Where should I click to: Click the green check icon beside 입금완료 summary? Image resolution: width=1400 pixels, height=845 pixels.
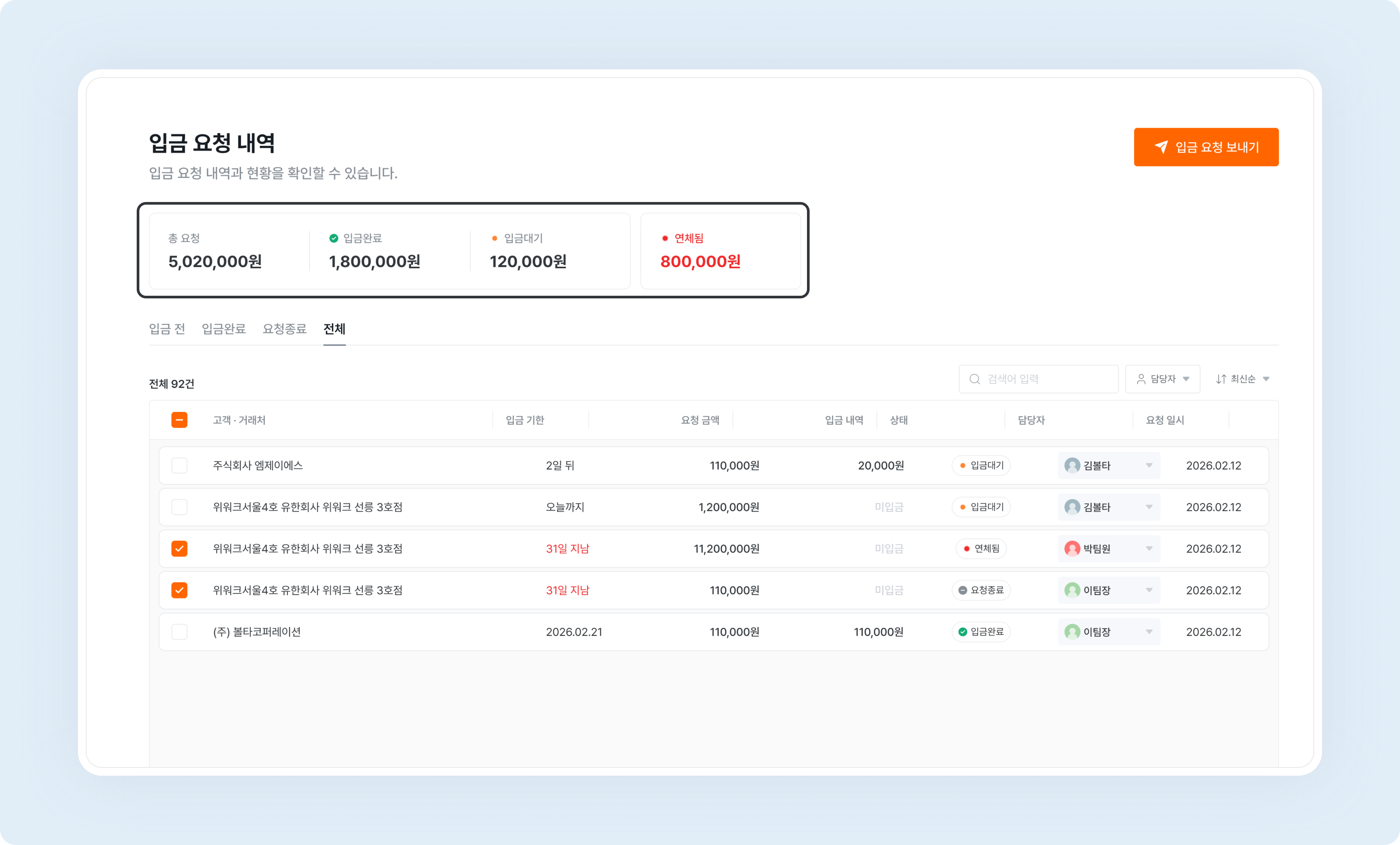point(333,238)
